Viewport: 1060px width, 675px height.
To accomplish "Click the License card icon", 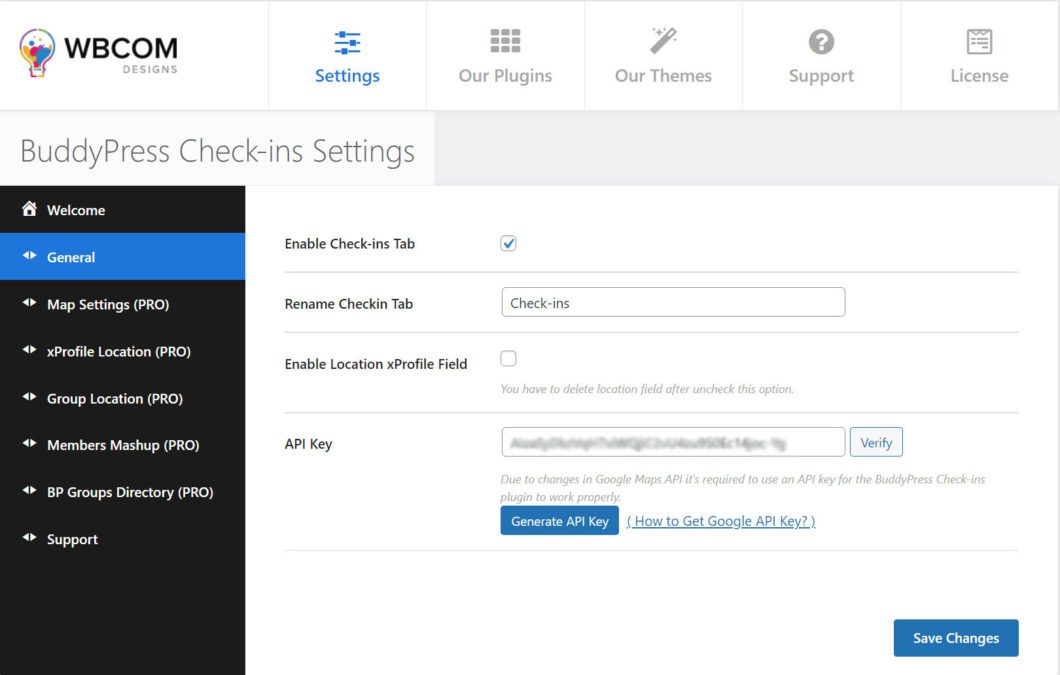I will point(979,42).
